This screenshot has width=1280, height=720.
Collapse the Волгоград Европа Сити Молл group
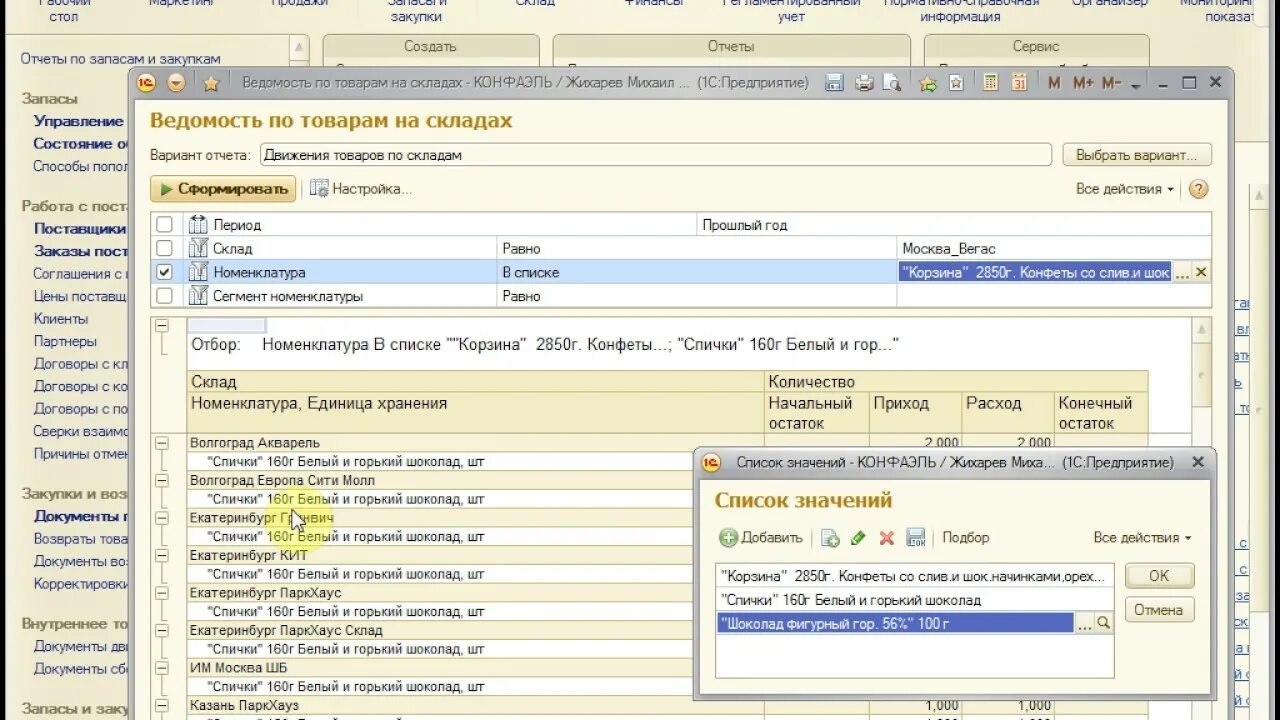click(x=161, y=480)
